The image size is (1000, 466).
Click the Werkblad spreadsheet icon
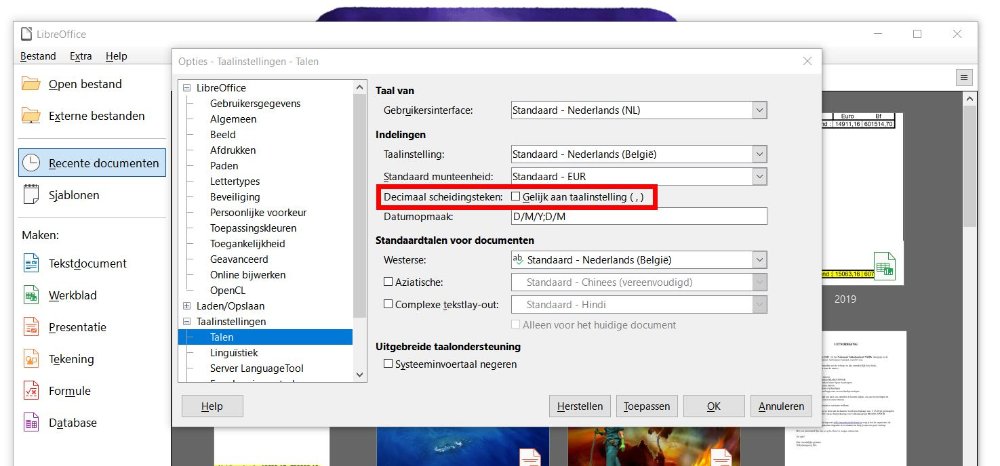click(31, 296)
